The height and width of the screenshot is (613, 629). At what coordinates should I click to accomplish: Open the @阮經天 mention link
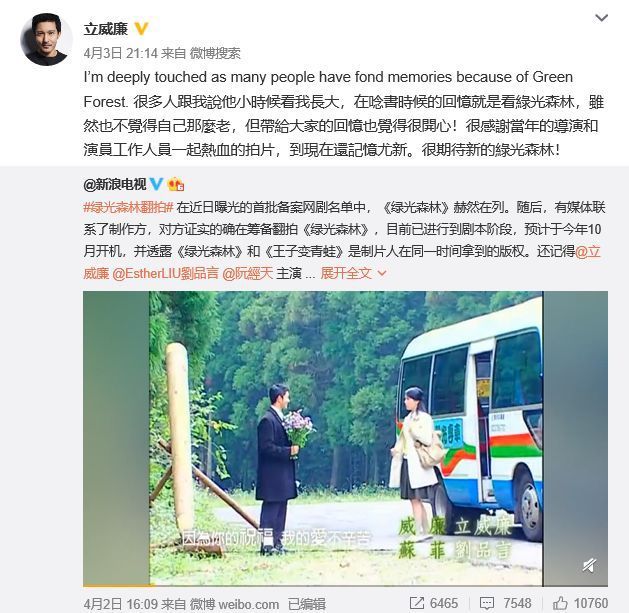coord(248,274)
